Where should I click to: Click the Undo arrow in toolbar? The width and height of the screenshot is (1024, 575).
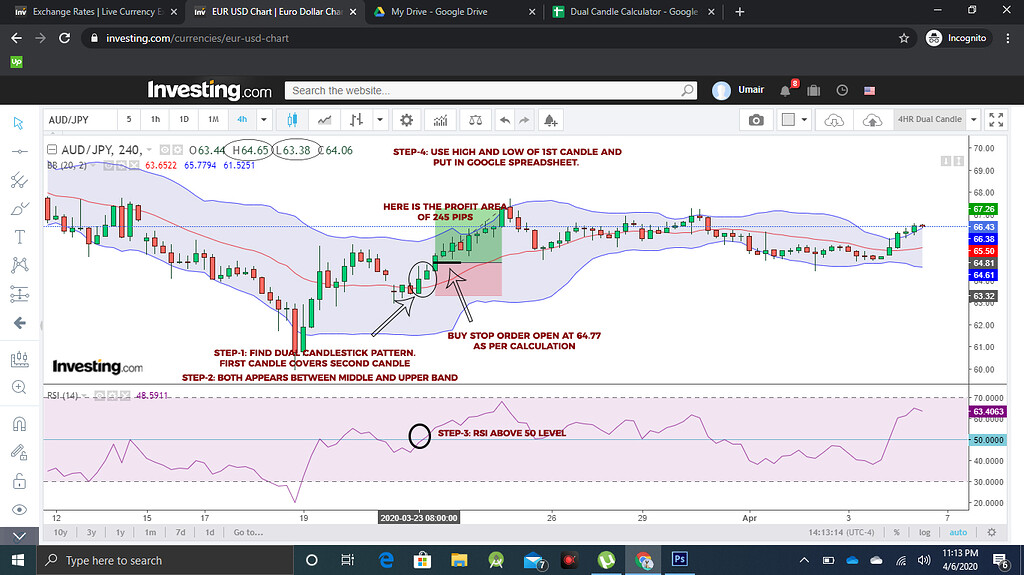505,120
